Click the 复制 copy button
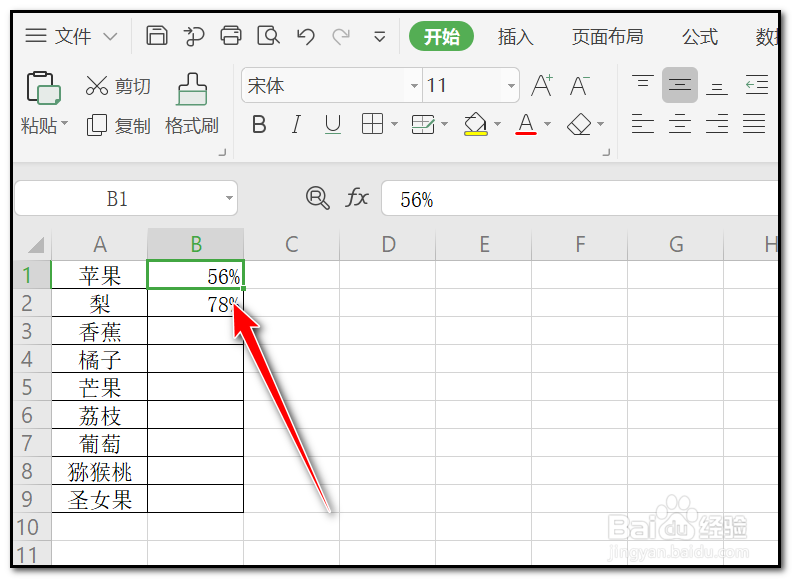Viewport: 792px width, 579px height. (x=119, y=125)
